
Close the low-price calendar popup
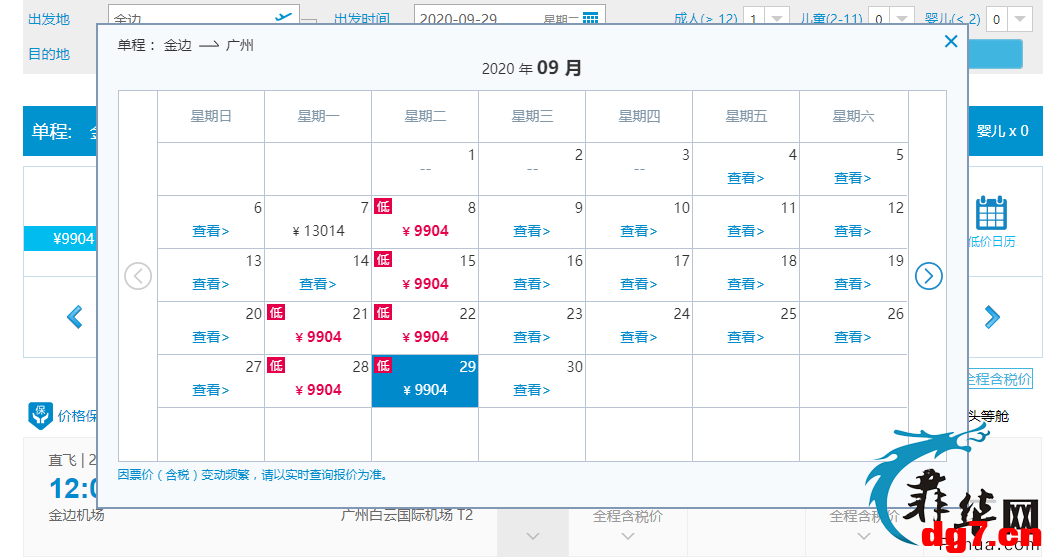click(951, 41)
